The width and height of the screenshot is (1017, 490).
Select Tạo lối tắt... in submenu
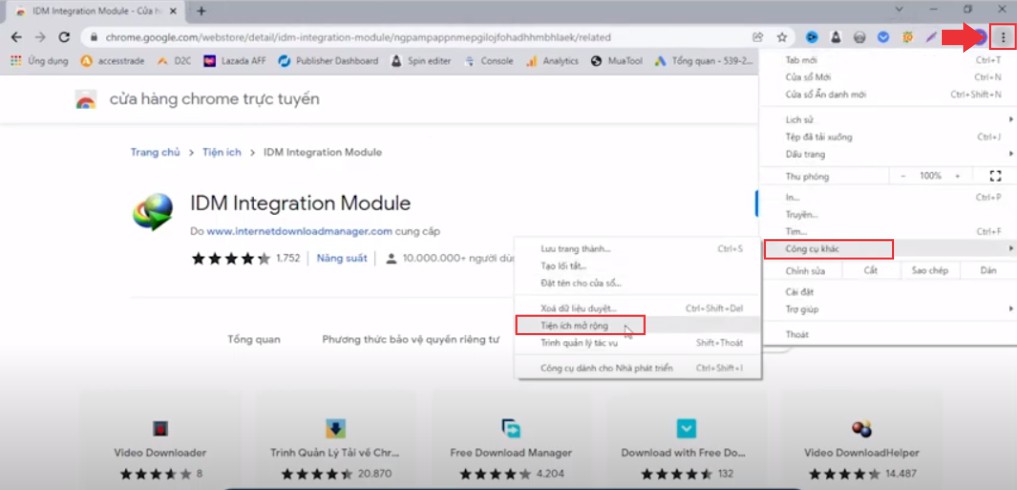[638, 266]
